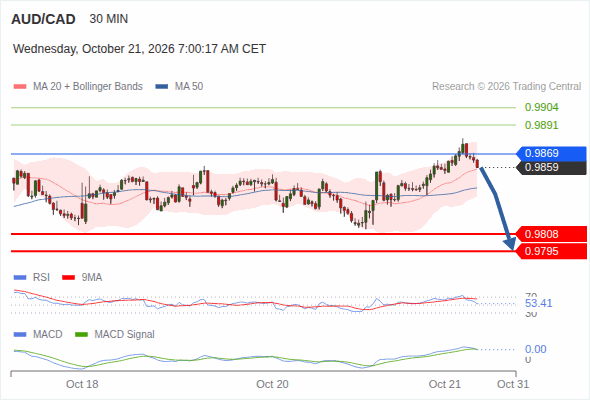
Task: Click the MACD Signal legend label
Action: (x=125, y=335)
